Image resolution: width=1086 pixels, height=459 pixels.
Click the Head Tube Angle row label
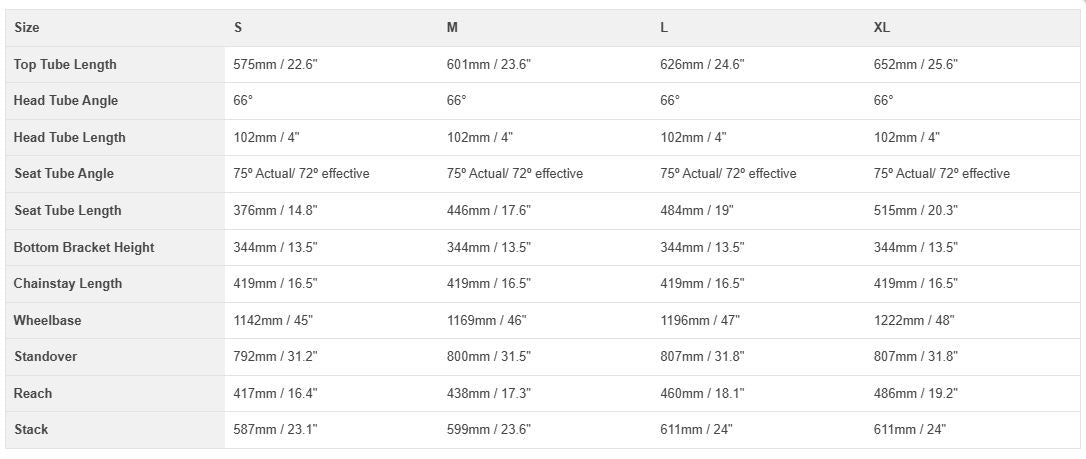tap(66, 101)
